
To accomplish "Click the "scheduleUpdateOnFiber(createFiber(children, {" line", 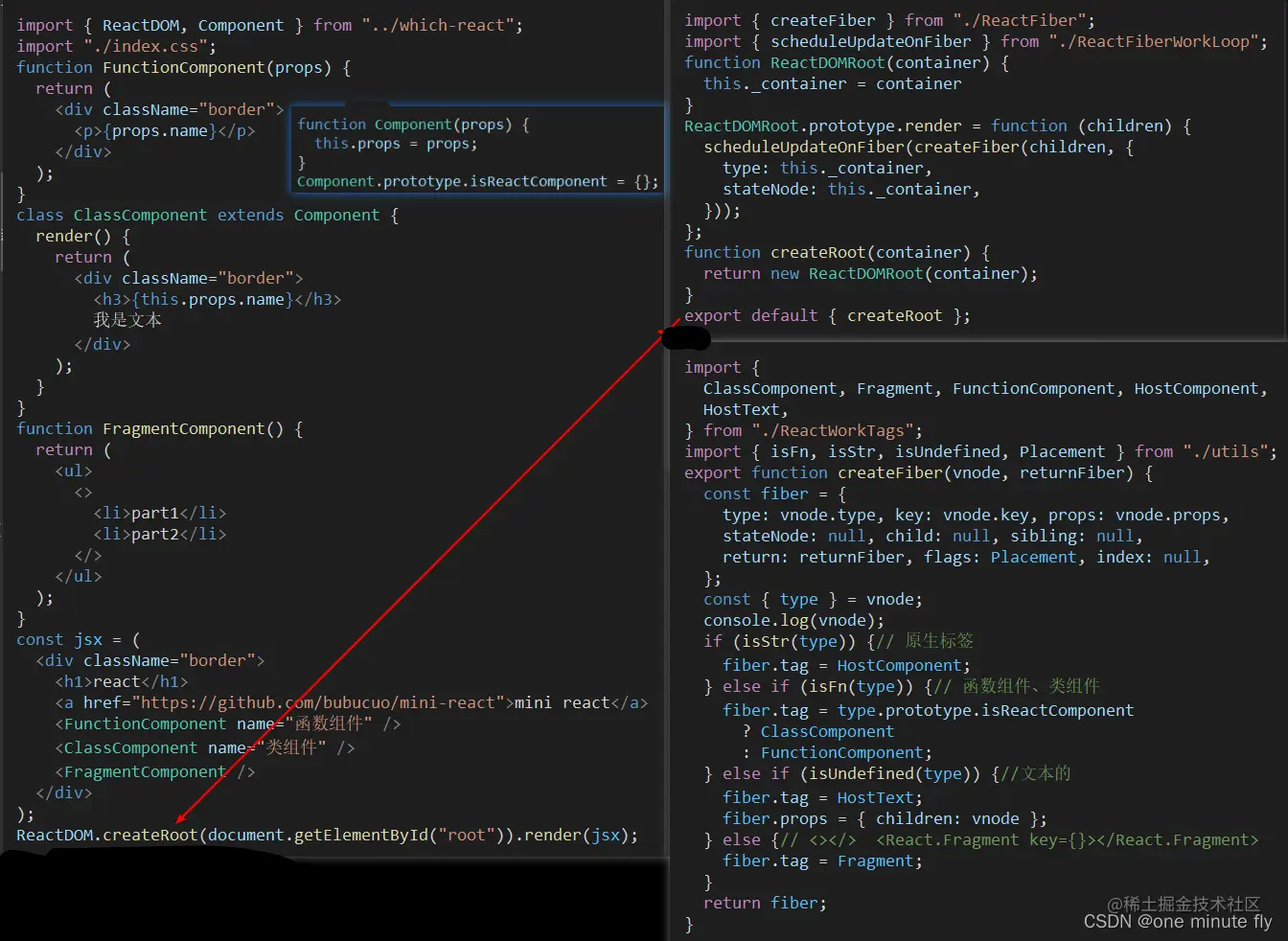I will [x=919, y=147].
